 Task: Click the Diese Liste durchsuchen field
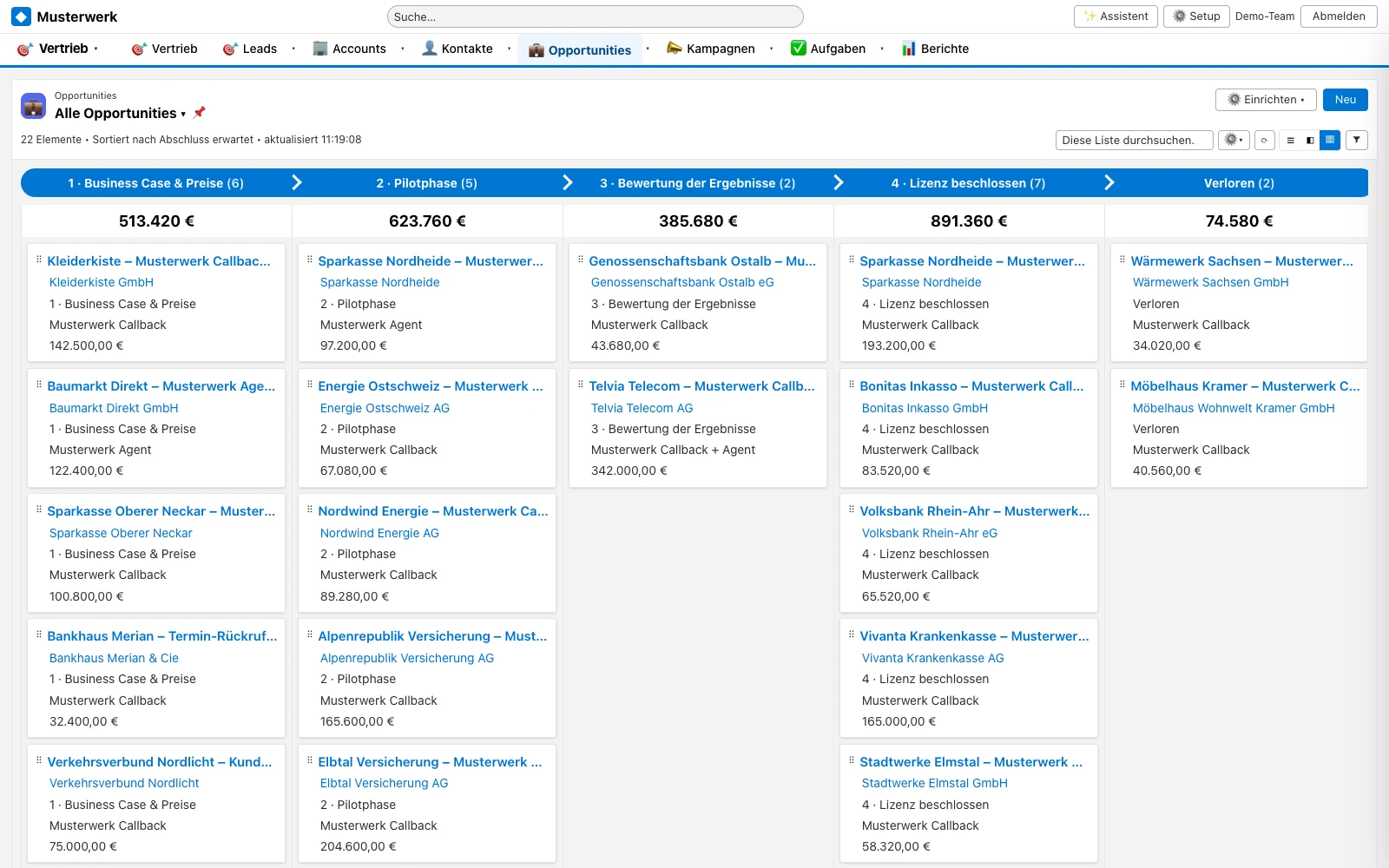click(x=1134, y=140)
